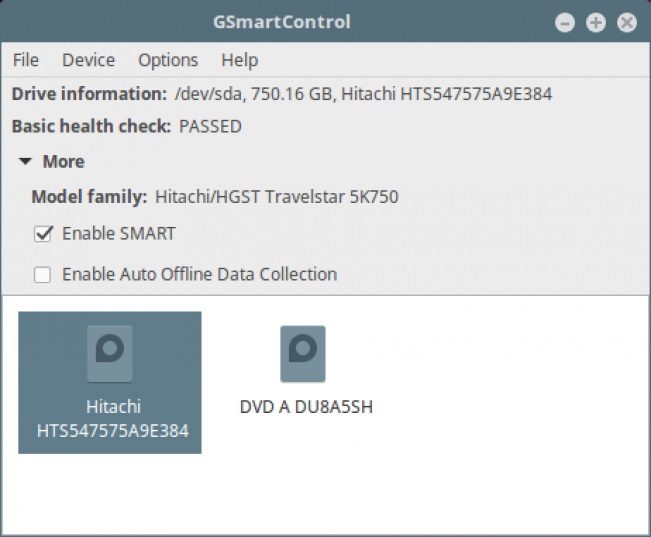
Task: Open the File menu
Action: (x=26, y=60)
